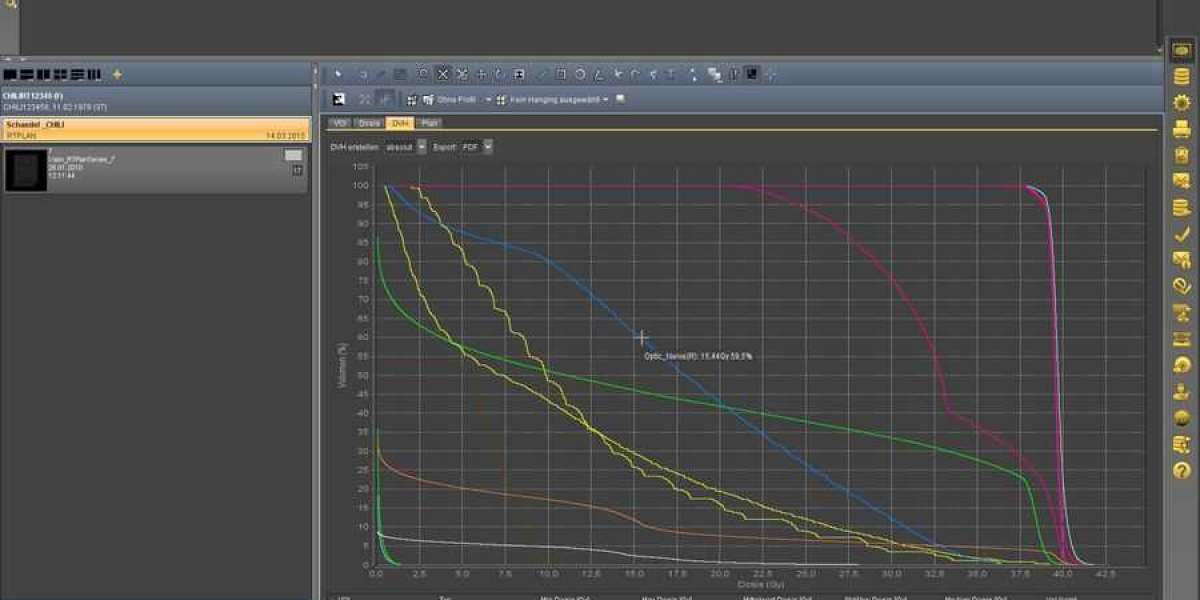Click the printer icon in right sidebar

pyautogui.click(x=1182, y=128)
